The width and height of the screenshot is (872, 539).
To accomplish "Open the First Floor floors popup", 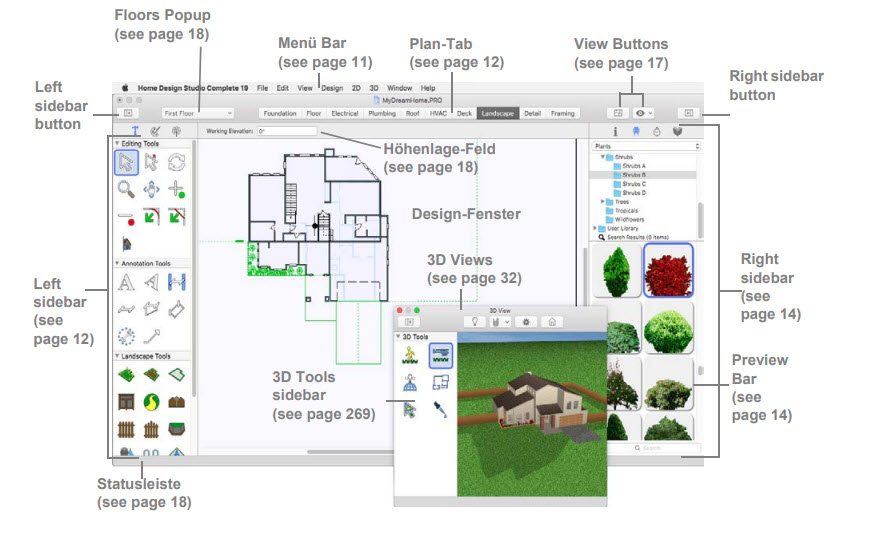I will coord(198,113).
